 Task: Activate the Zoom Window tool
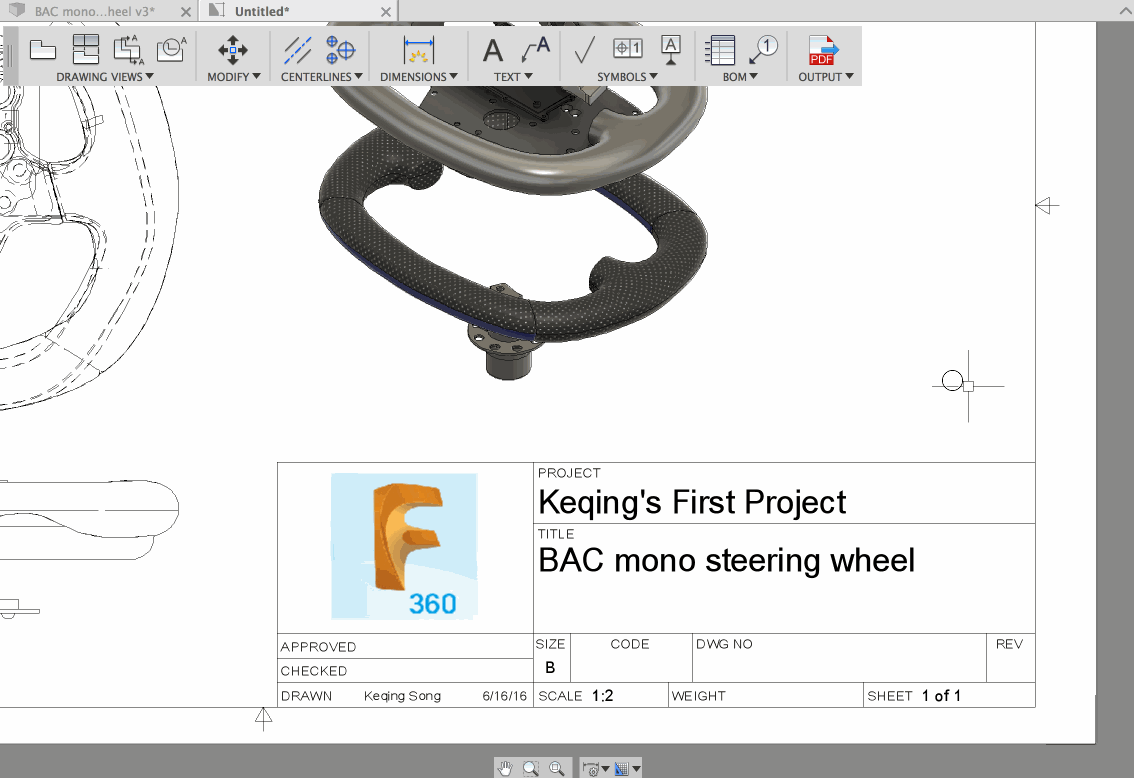point(531,769)
